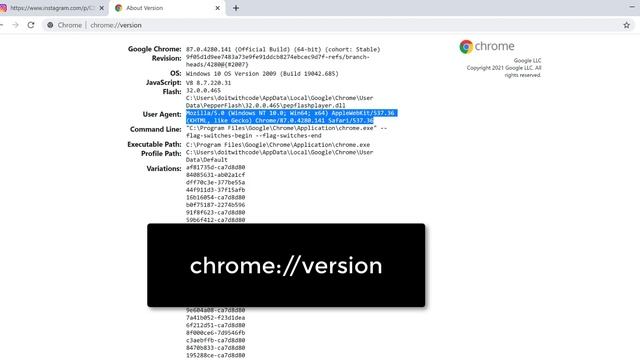The width and height of the screenshot is (640, 360).
Task: Click variation 44f911d3-37f15afb
Action: pyautogui.click(x=216, y=190)
